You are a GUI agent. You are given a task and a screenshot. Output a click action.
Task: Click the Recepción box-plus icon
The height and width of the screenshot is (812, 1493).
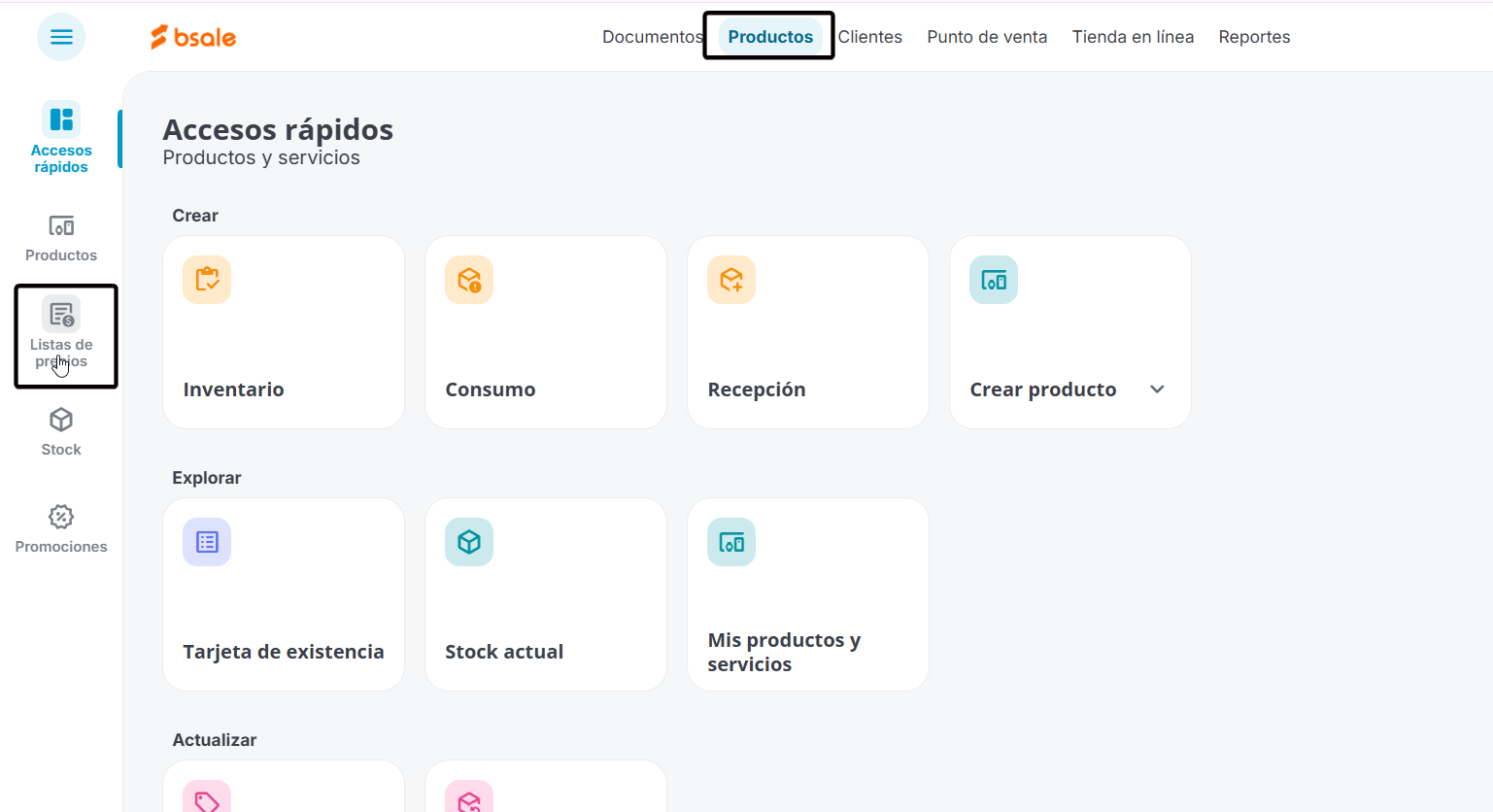pos(731,280)
